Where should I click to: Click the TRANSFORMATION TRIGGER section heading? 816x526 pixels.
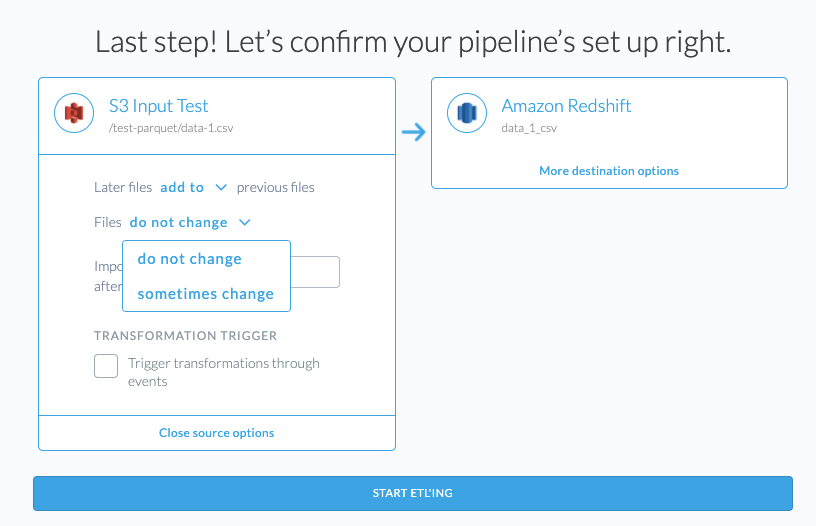point(185,335)
